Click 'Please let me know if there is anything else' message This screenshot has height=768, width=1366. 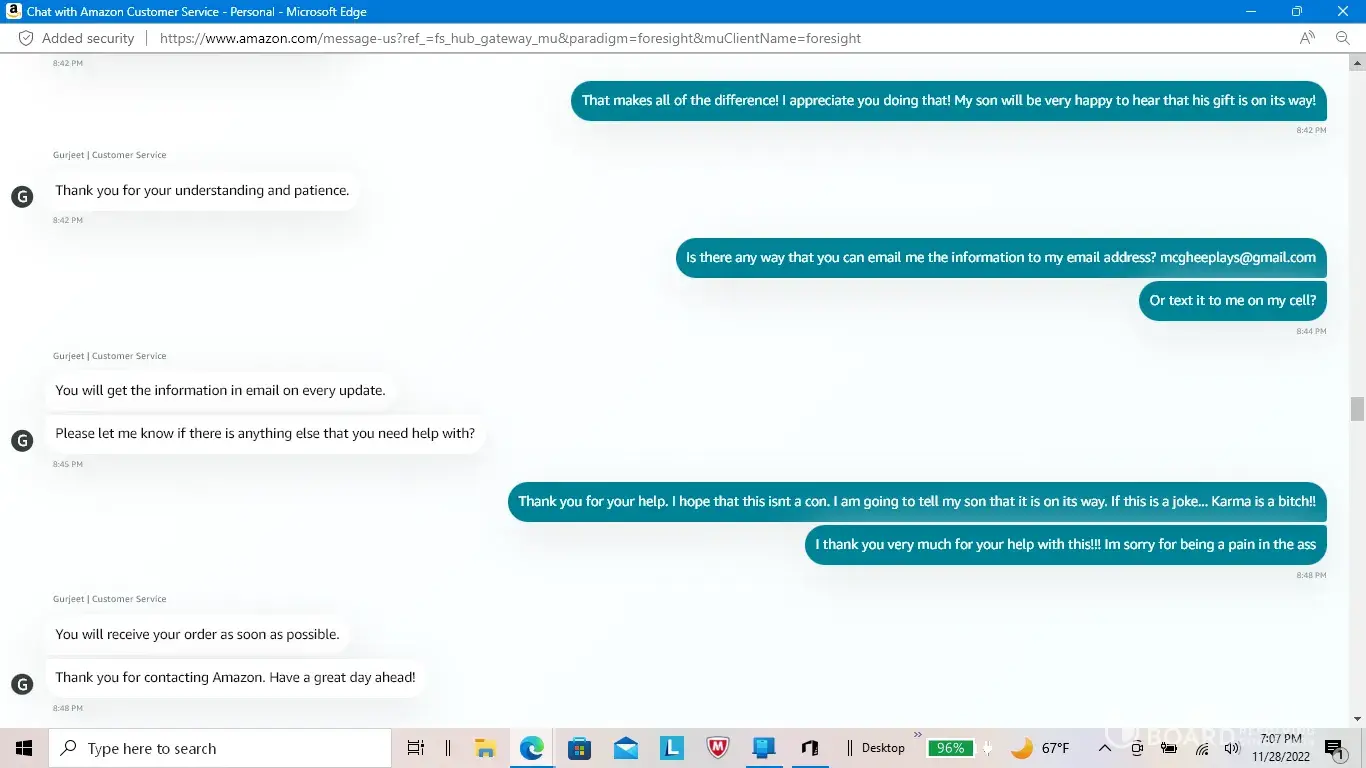265,434
